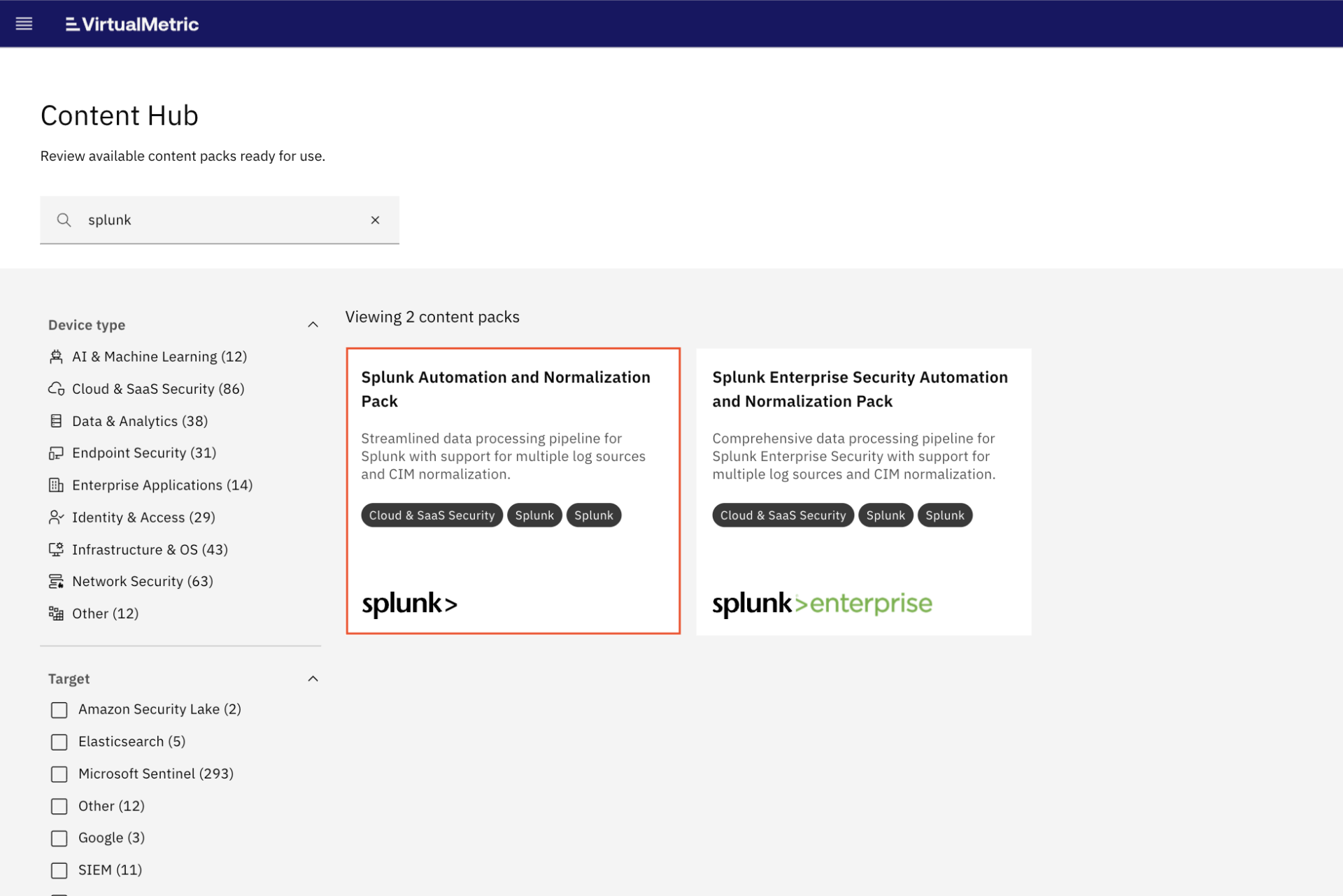This screenshot has height=896, width=1343.
Task: Click the Identity & Access icon
Action: (x=56, y=517)
